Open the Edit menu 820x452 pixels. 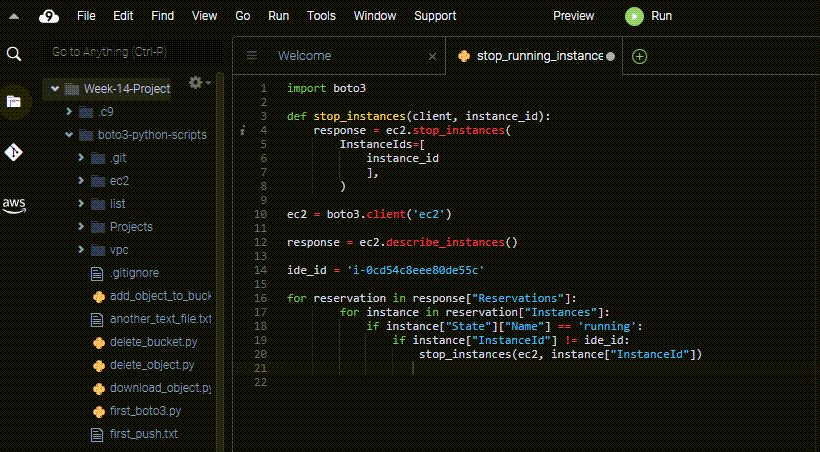point(123,16)
